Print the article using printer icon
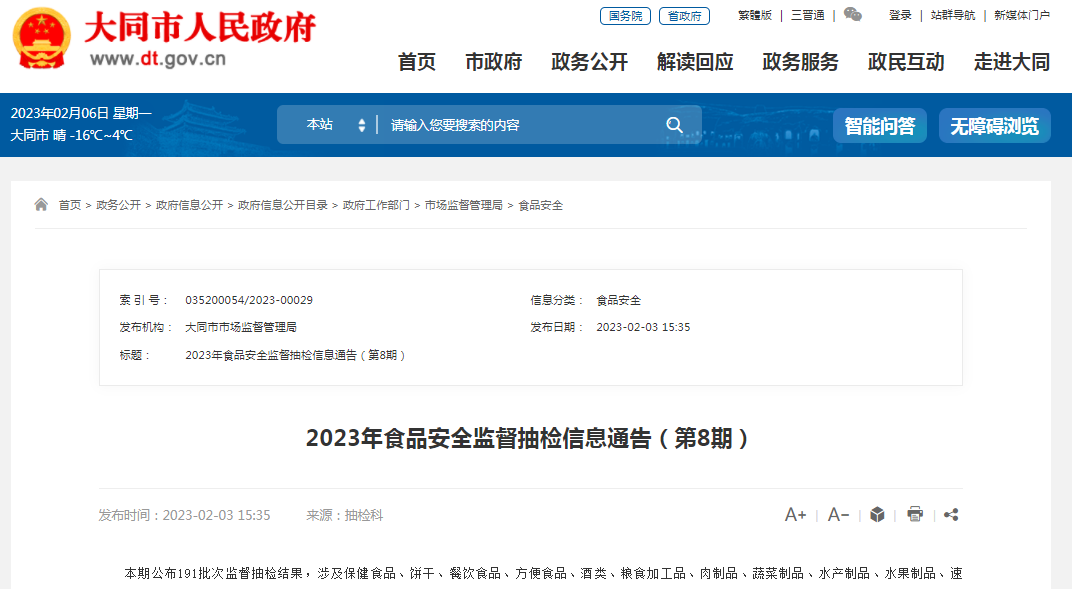1072x589 pixels. click(915, 514)
